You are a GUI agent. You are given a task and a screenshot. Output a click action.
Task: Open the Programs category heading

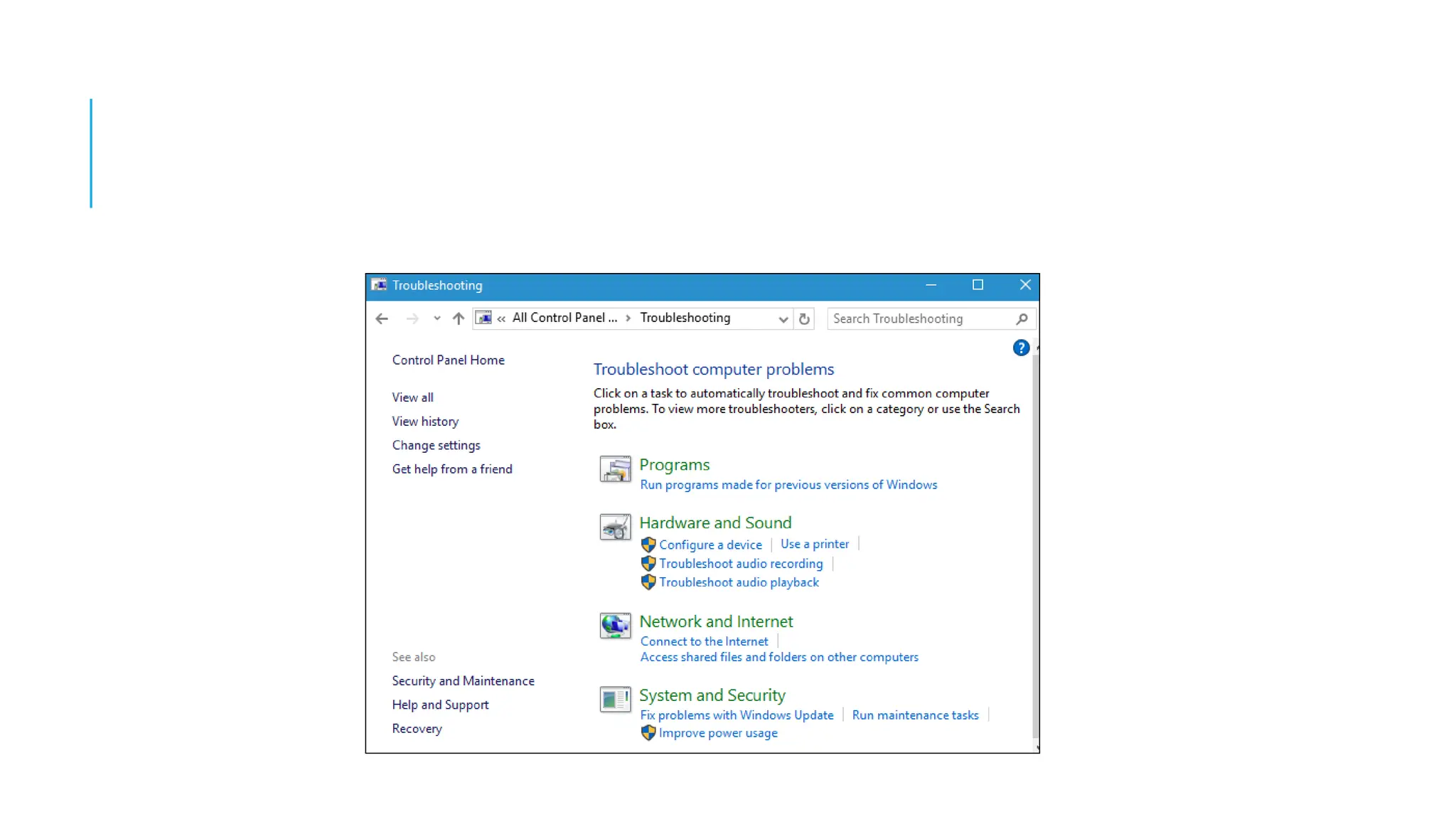tap(674, 465)
